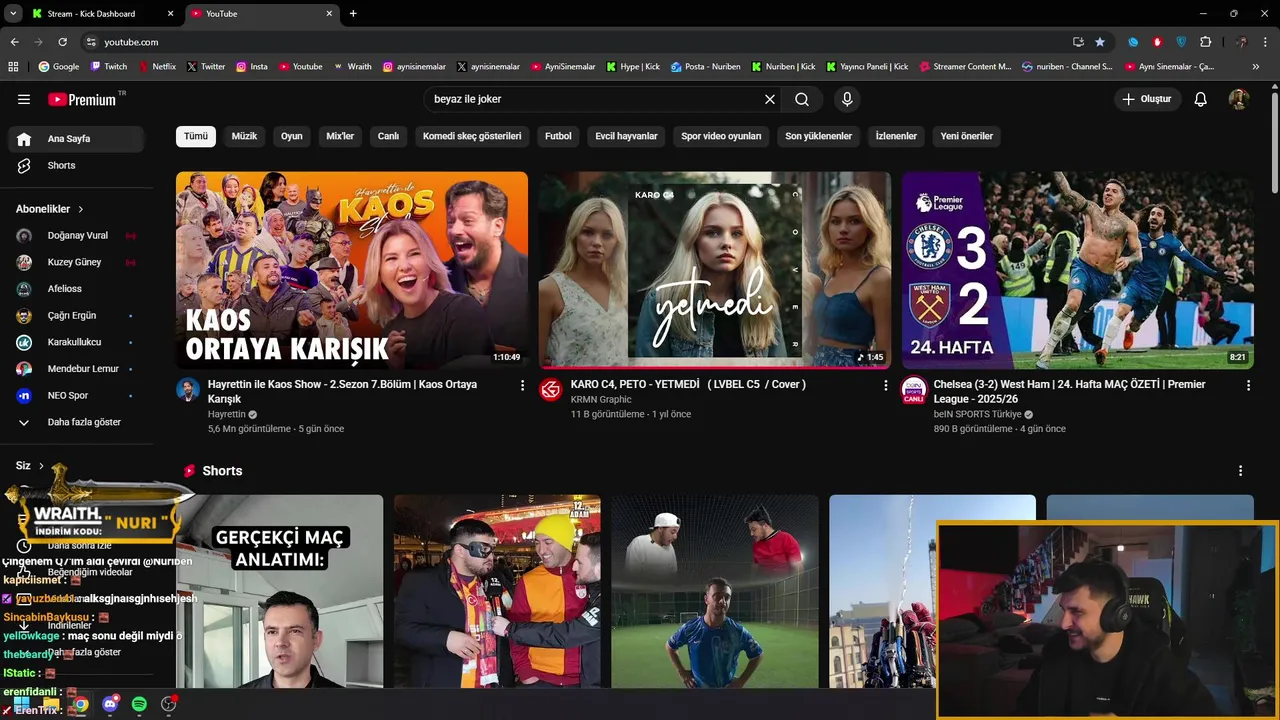Open the KRMN Graphic channel avatar
Image resolution: width=1280 pixels, height=720 pixels.
(551, 389)
